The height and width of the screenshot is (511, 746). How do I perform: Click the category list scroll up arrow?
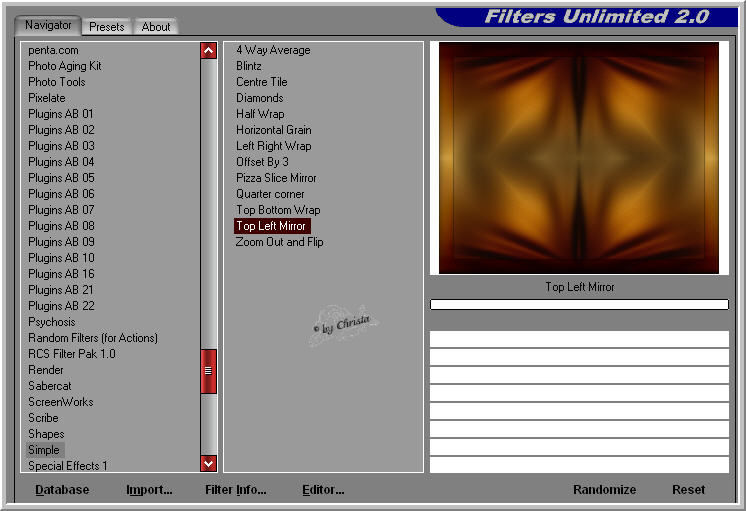[x=208, y=51]
